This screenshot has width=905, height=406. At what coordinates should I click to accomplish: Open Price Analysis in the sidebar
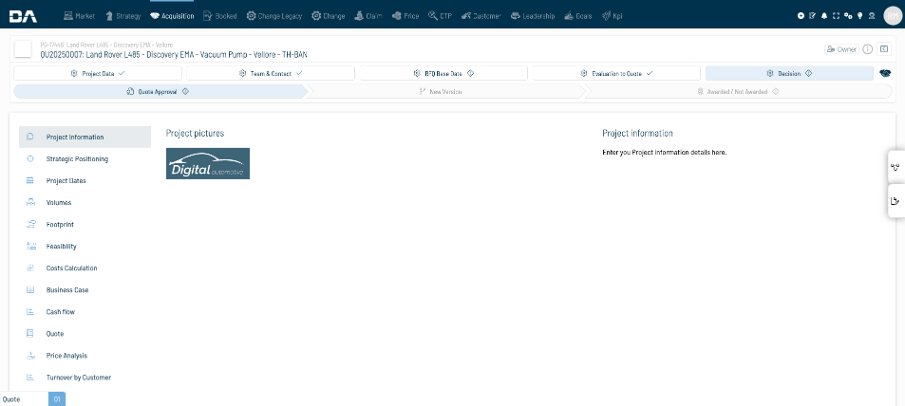pyautogui.click(x=85, y=356)
